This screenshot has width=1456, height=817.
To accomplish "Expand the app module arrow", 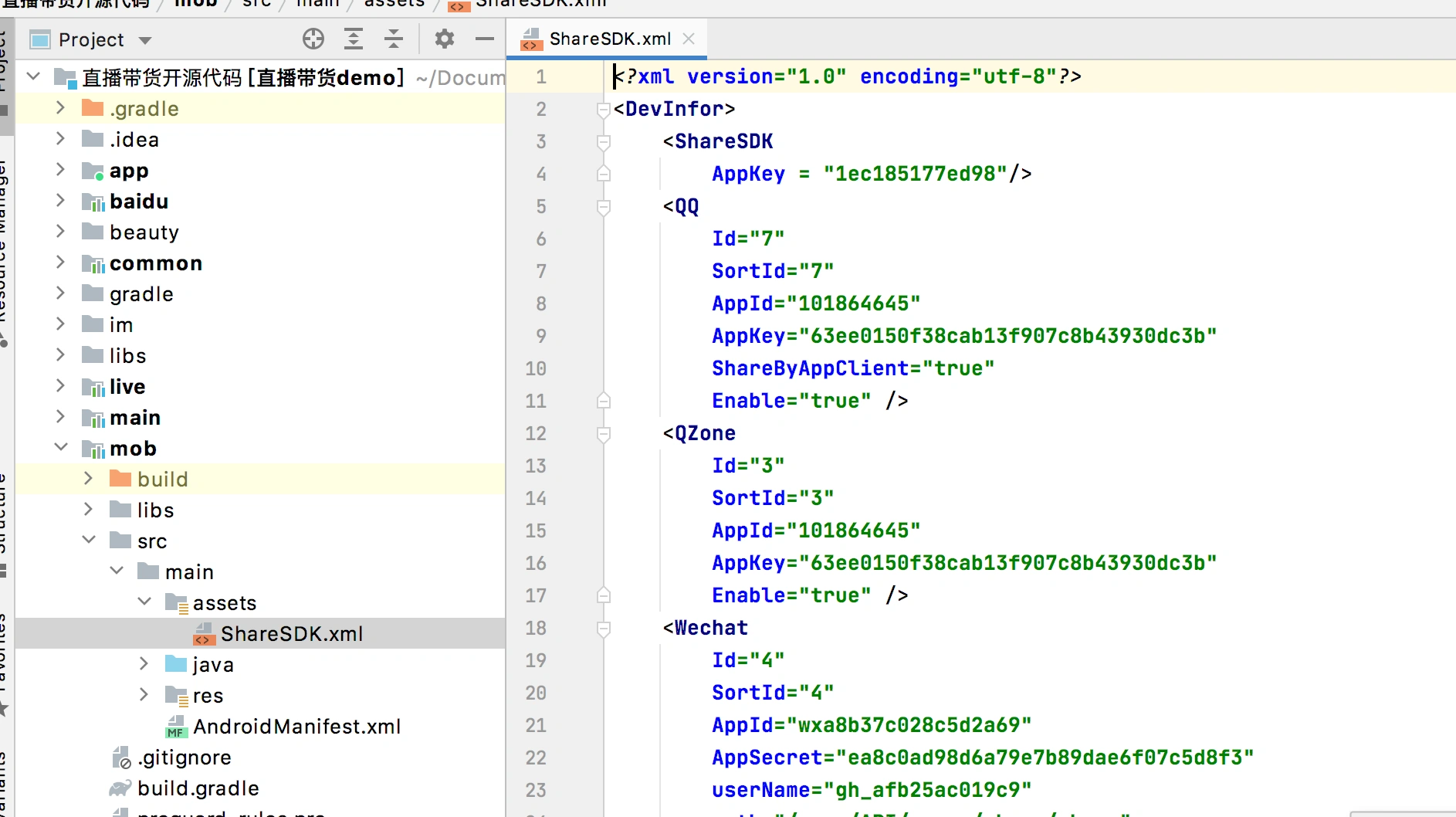I will [60, 170].
